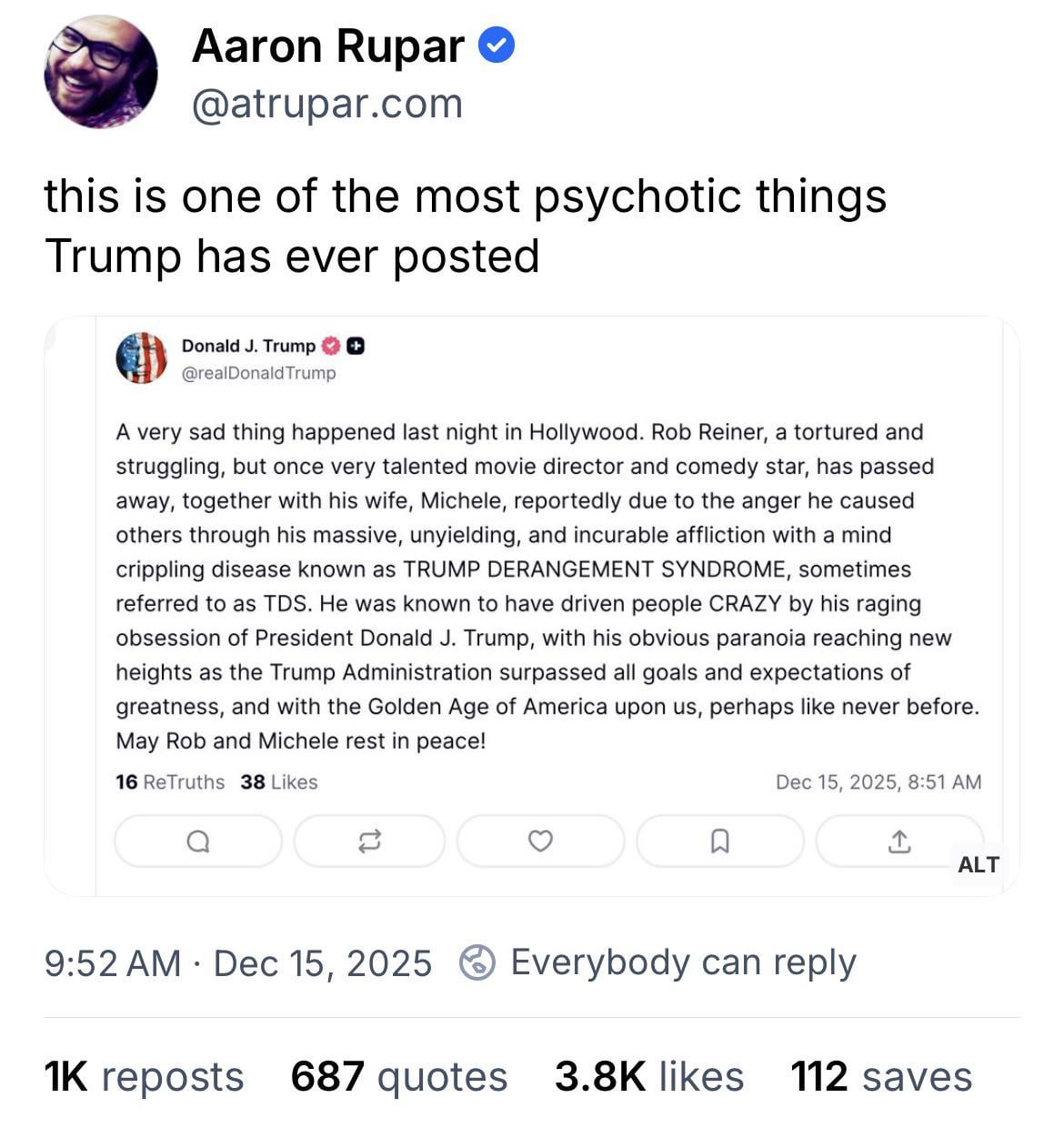The image size is (1064, 1128).
Task: Click the red verified badge on Trump's post
Action: click(x=332, y=346)
